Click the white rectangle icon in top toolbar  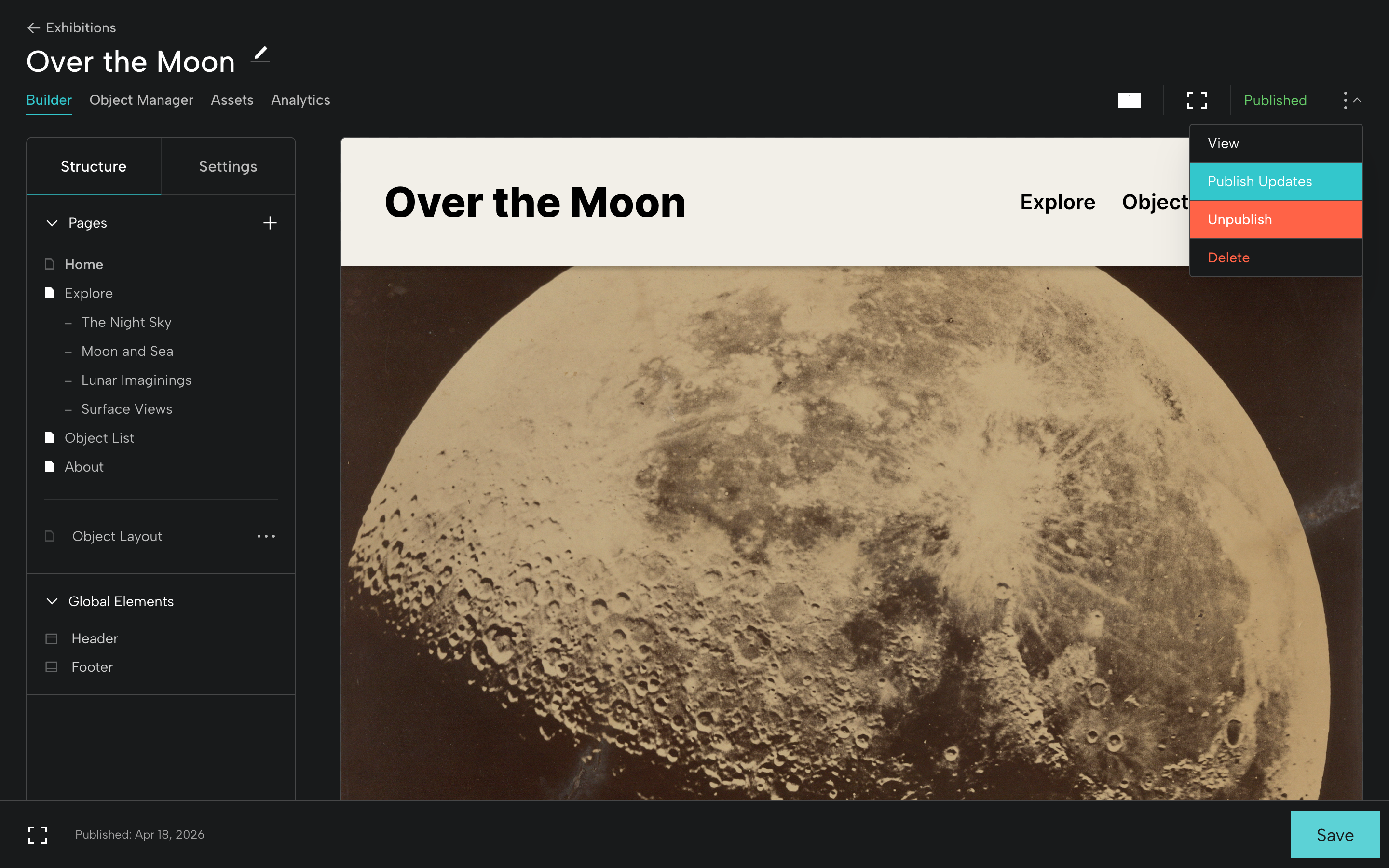pos(1129,100)
